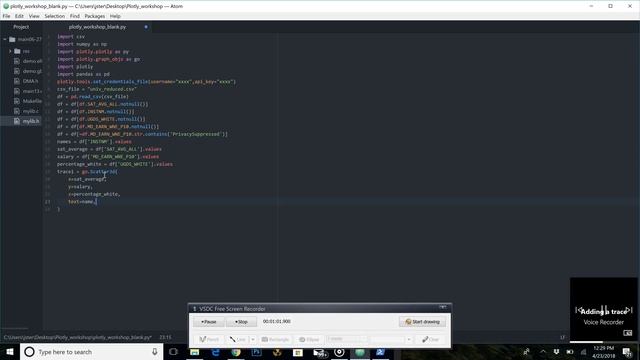Click the recording timer 00:01:01.900
This screenshot has height=360, width=640.
point(277,321)
